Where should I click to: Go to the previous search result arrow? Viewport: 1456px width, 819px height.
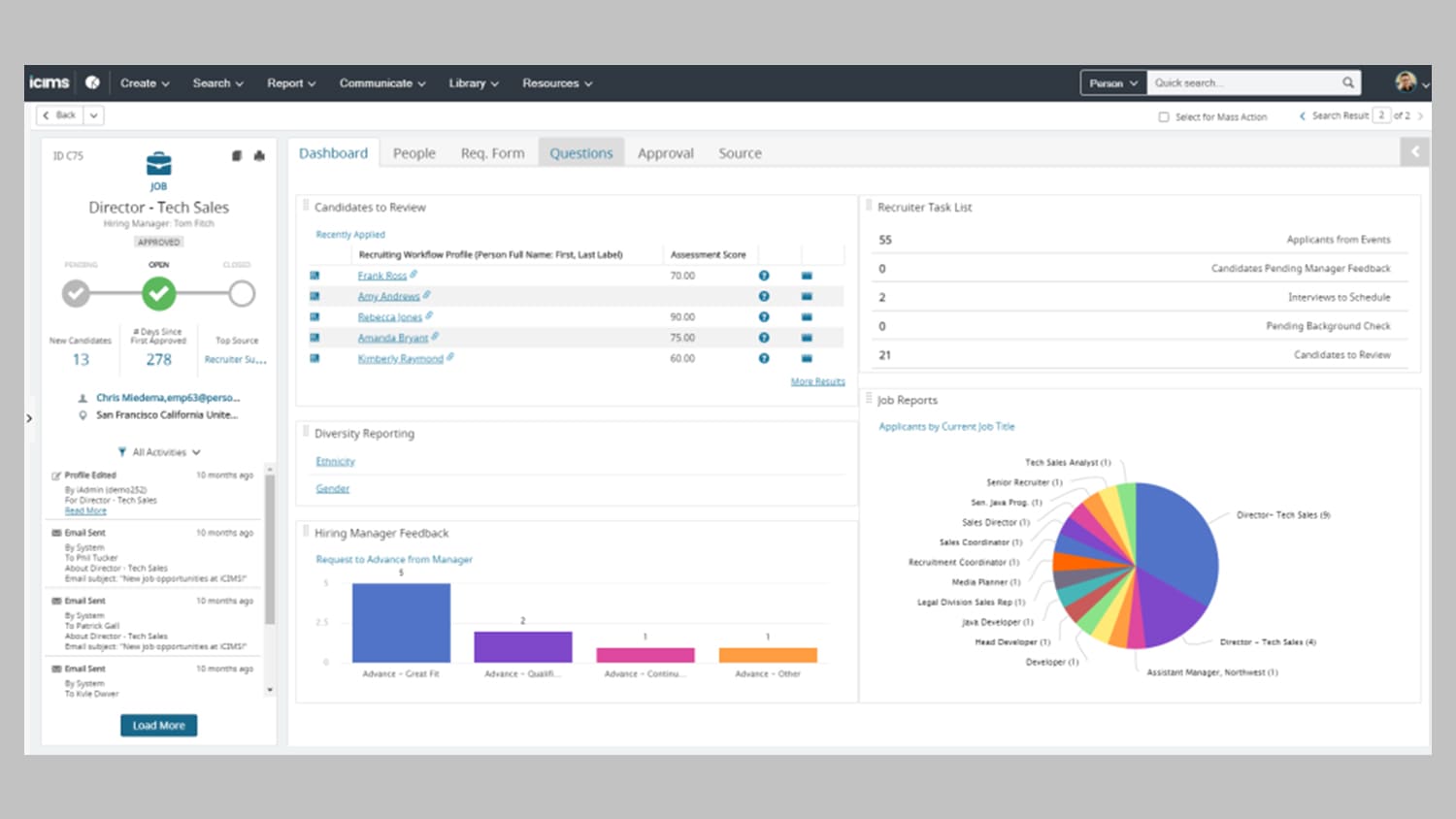[1302, 115]
